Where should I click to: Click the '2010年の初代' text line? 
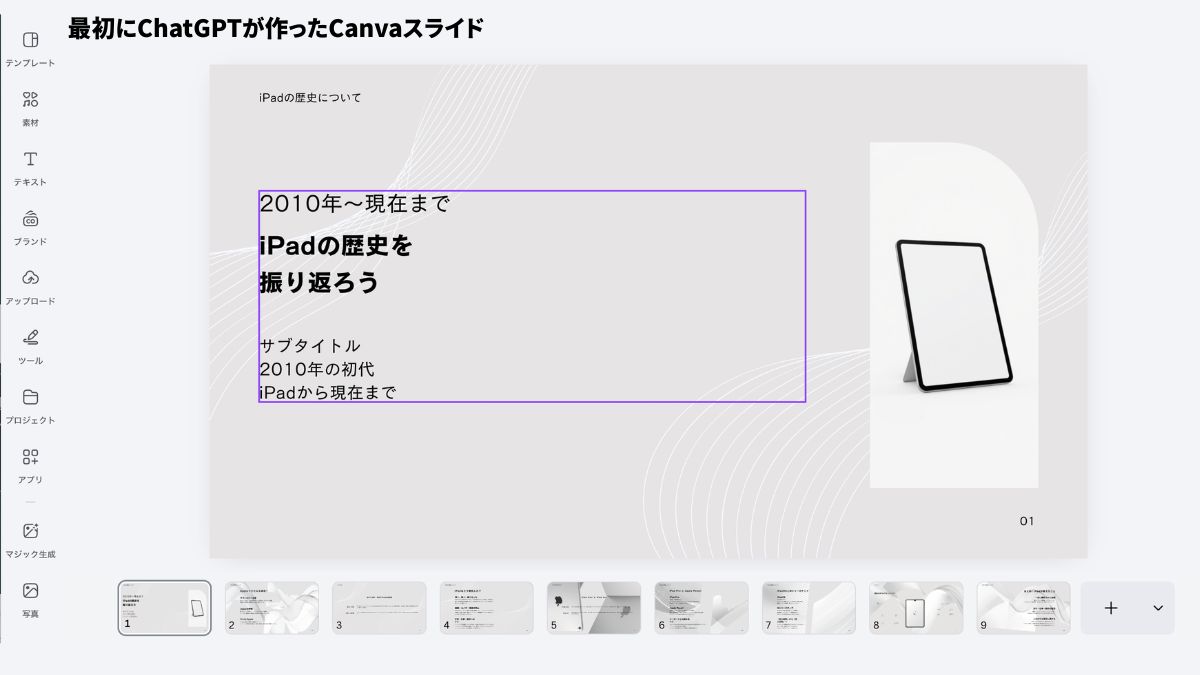(x=317, y=369)
